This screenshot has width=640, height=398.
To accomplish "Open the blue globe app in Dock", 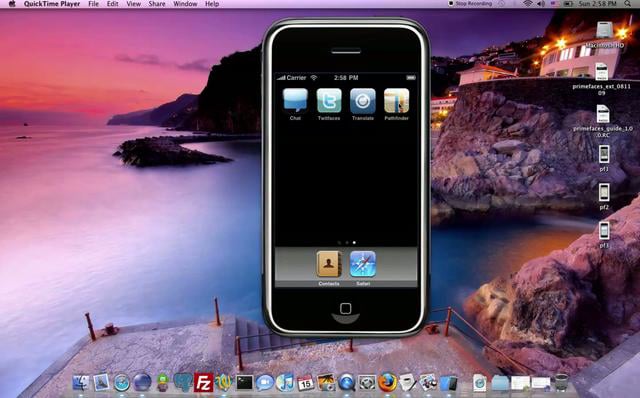I will tap(142, 383).
